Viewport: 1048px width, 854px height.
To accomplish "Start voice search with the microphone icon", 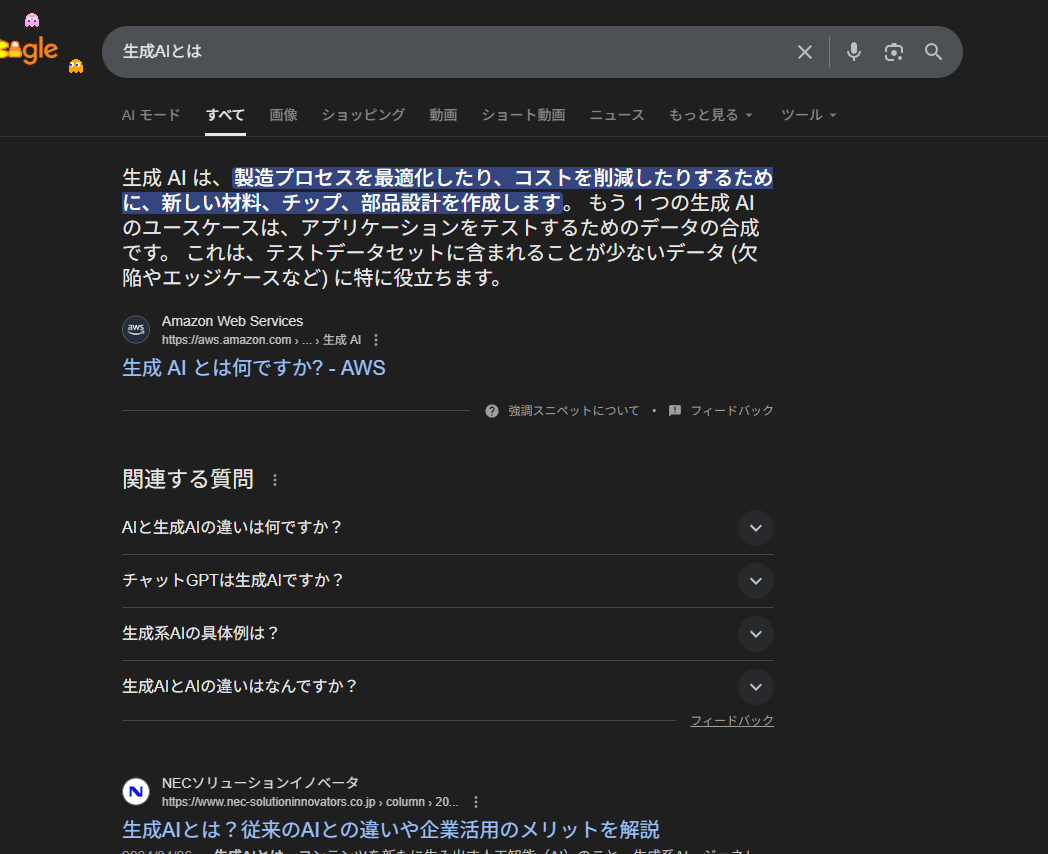I will [x=853, y=52].
